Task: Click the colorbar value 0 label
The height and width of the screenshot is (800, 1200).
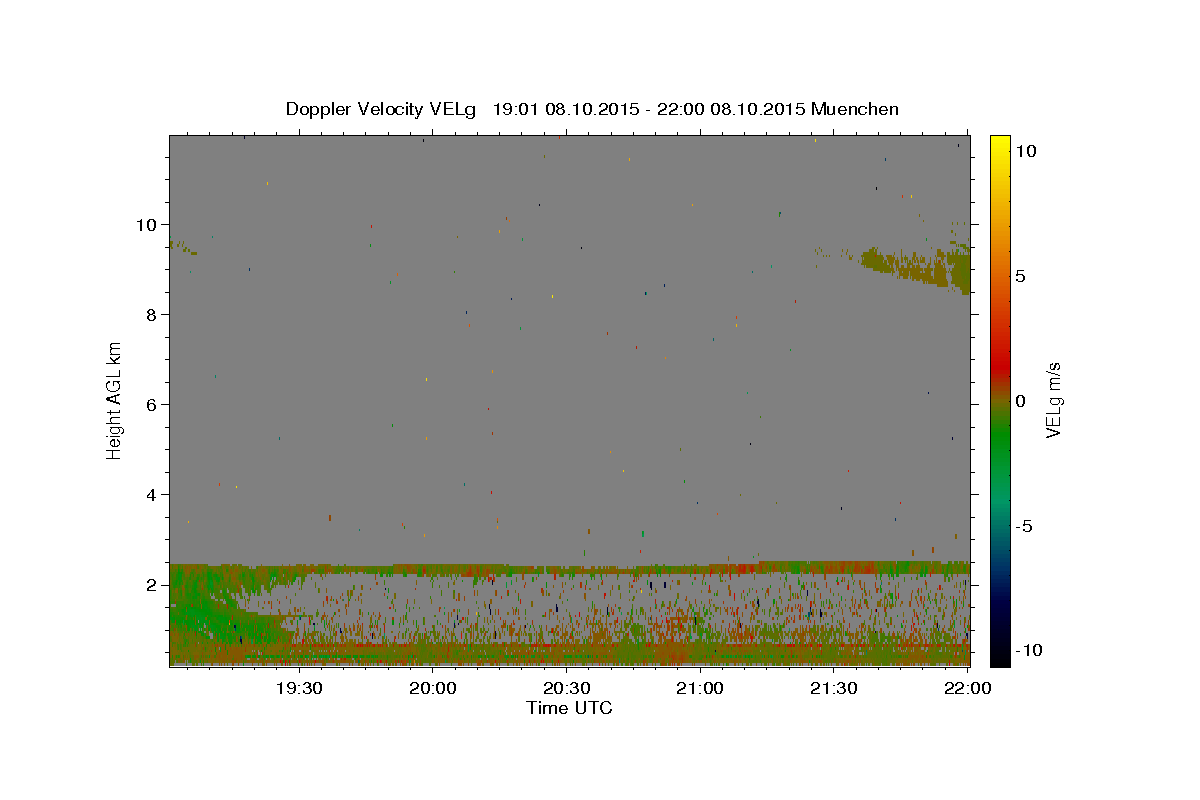Action: coord(1020,401)
